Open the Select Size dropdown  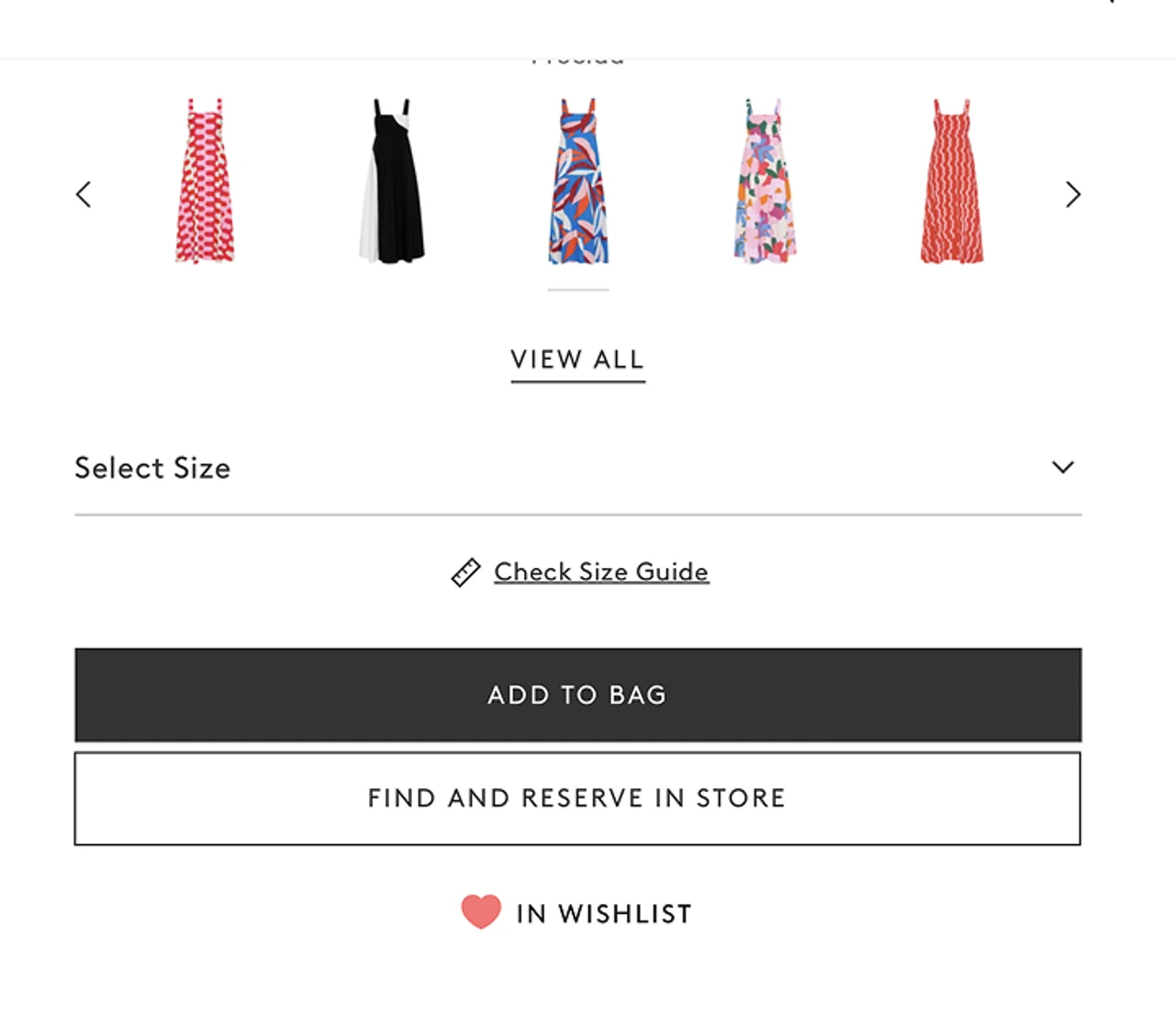tap(577, 468)
